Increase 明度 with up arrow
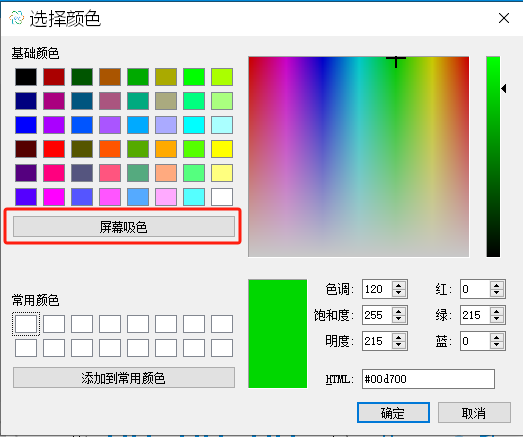This screenshot has width=523, height=437. pos(399,337)
